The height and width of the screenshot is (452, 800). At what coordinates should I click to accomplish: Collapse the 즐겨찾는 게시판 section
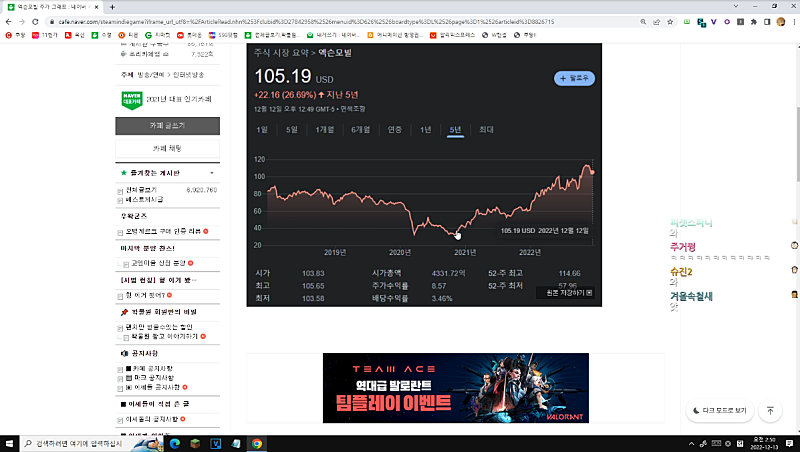(212, 173)
